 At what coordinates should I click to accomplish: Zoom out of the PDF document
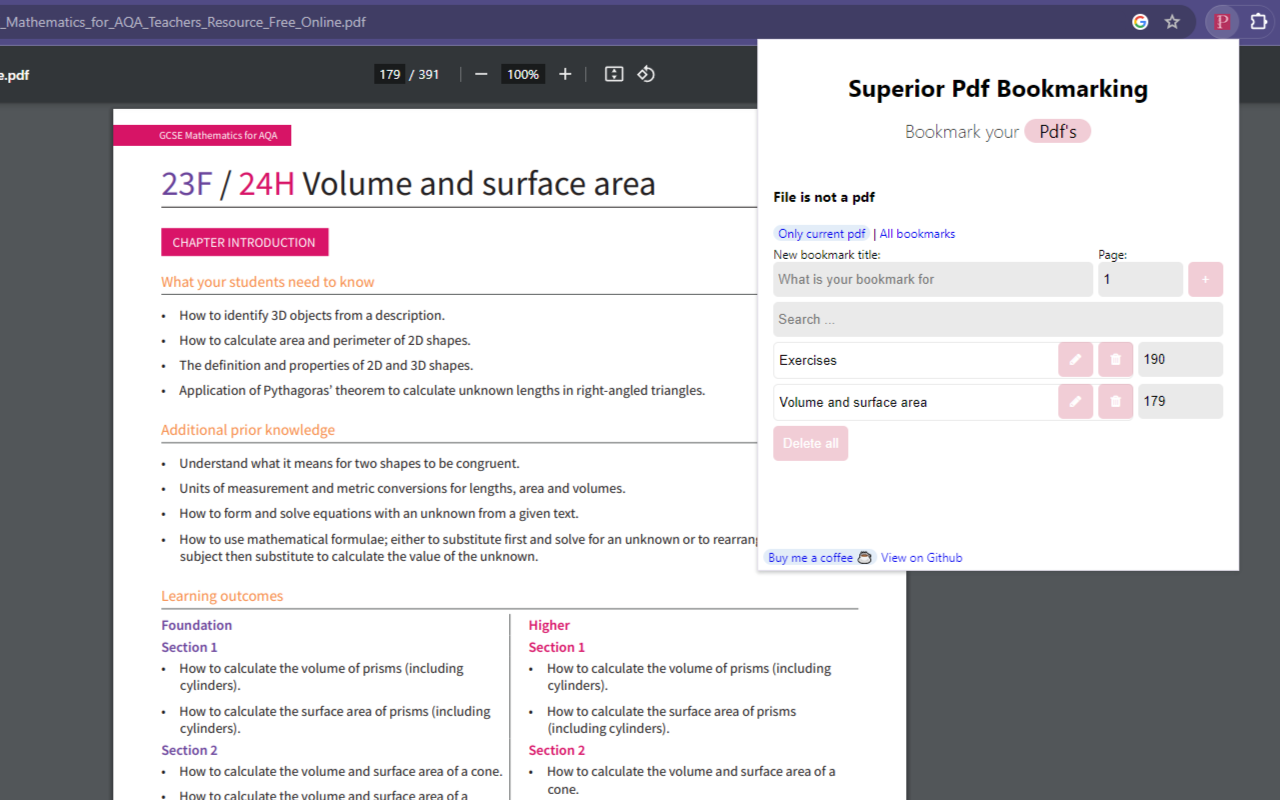pos(481,73)
